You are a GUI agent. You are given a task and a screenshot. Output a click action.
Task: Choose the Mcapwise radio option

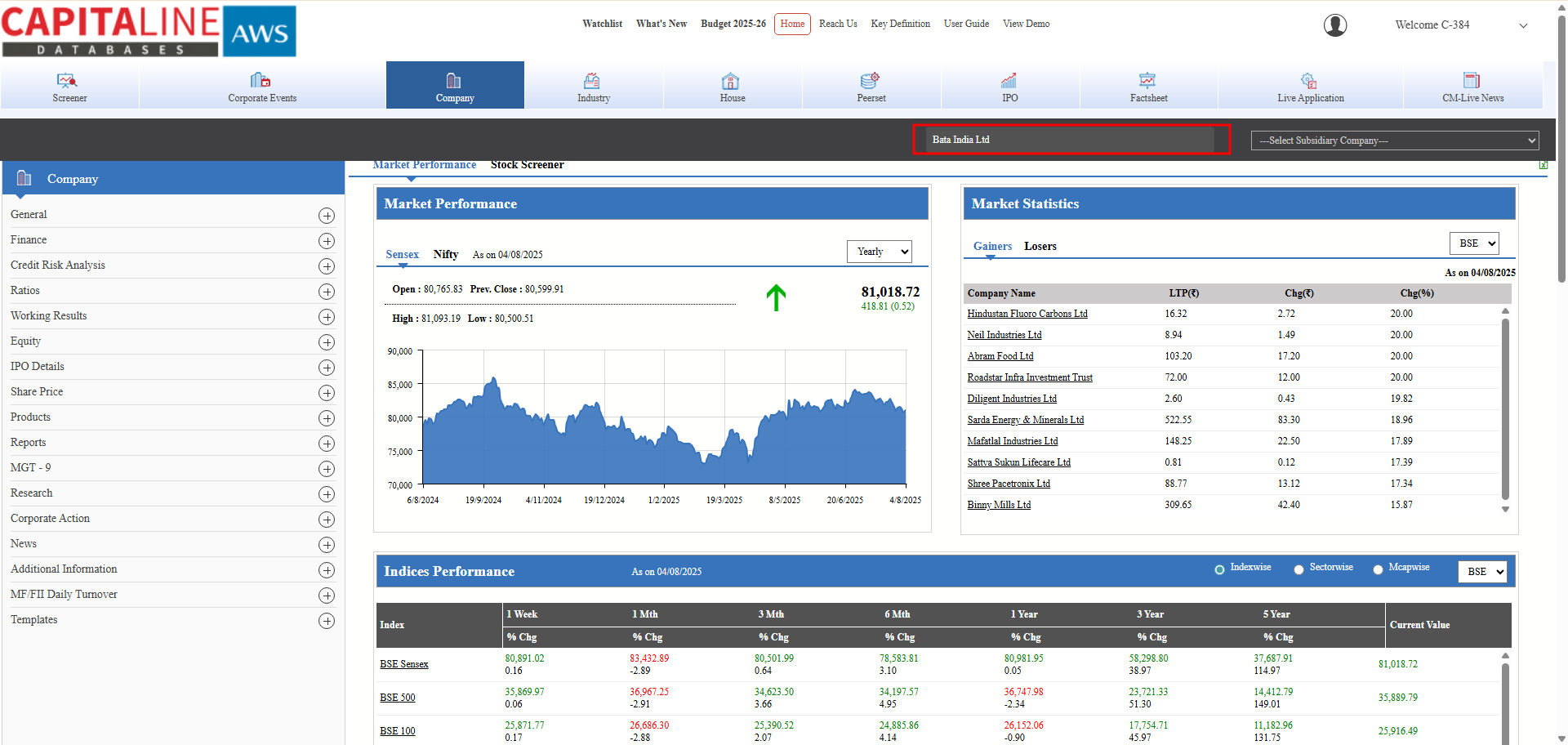pos(1378,569)
